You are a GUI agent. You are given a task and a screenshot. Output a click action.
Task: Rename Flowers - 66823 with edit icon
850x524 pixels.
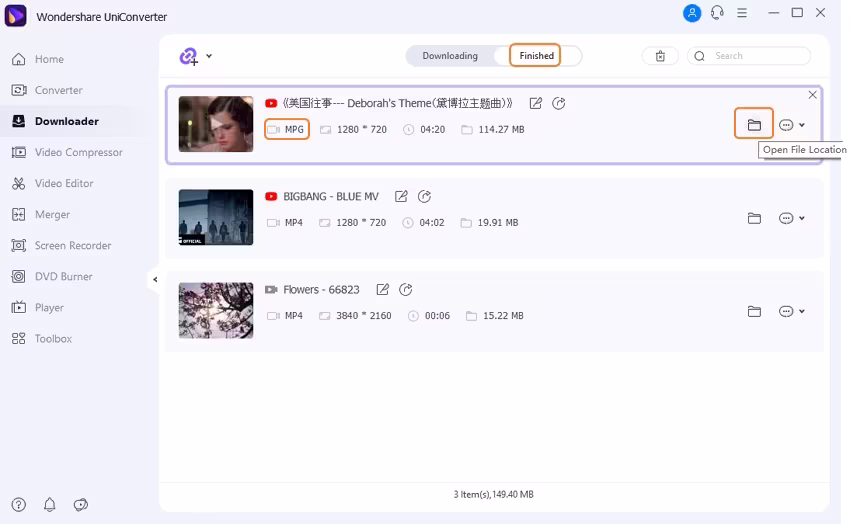tap(382, 289)
